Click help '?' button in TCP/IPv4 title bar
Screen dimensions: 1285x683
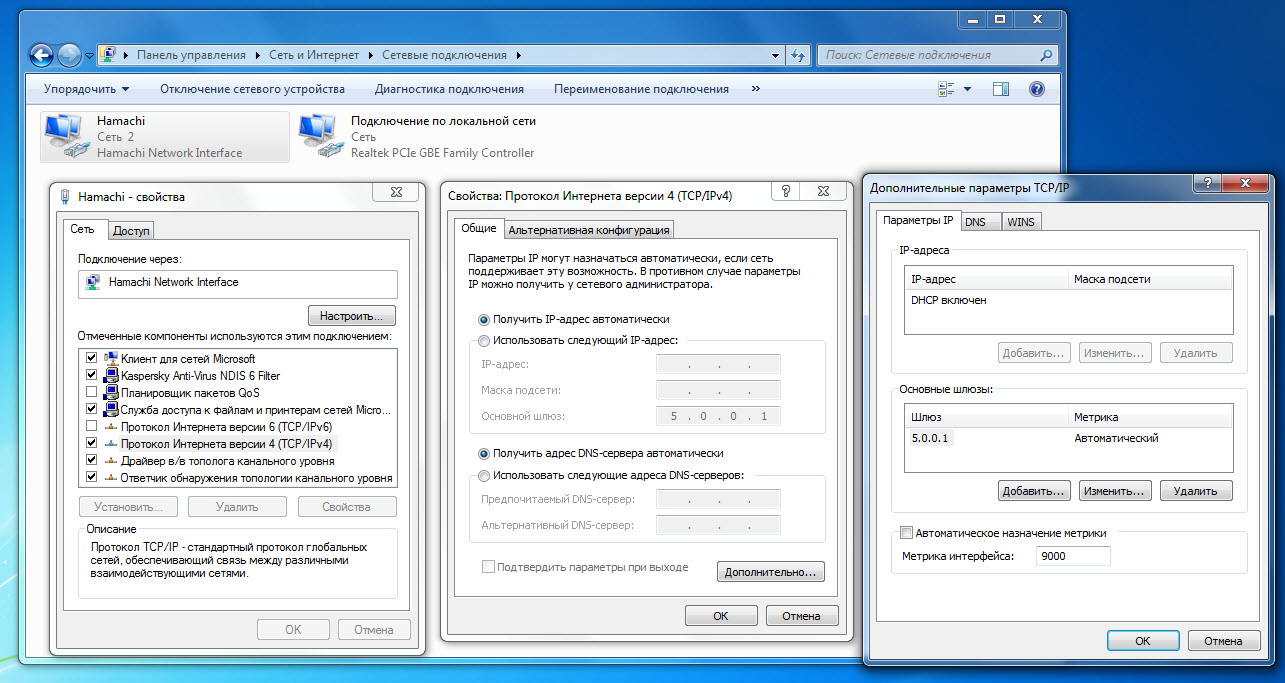[787, 190]
